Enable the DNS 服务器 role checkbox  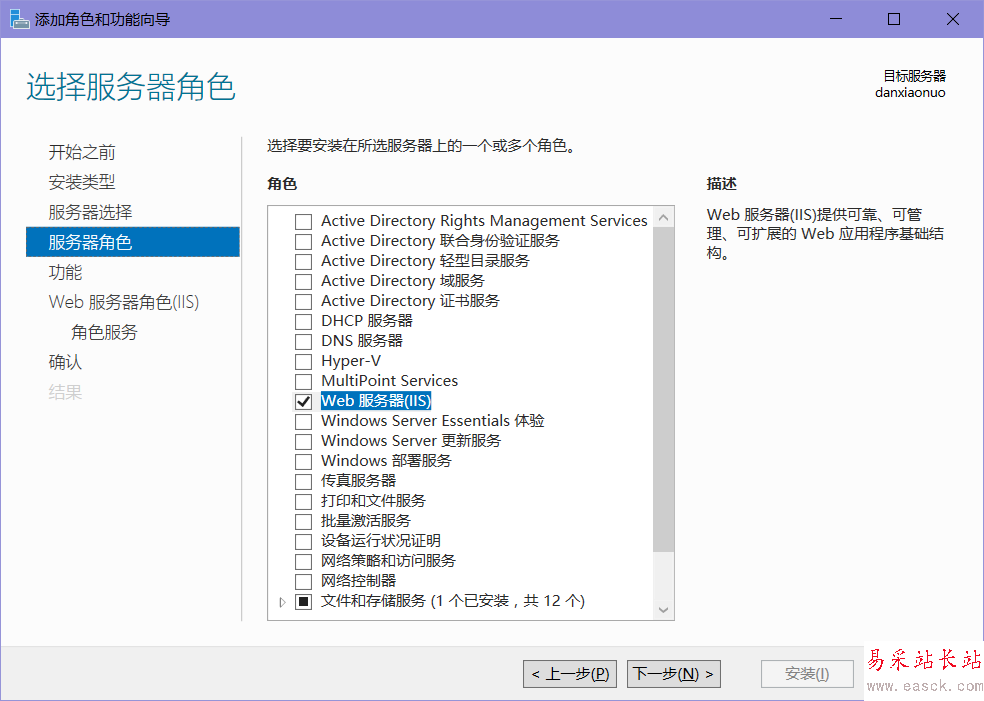tap(303, 342)
